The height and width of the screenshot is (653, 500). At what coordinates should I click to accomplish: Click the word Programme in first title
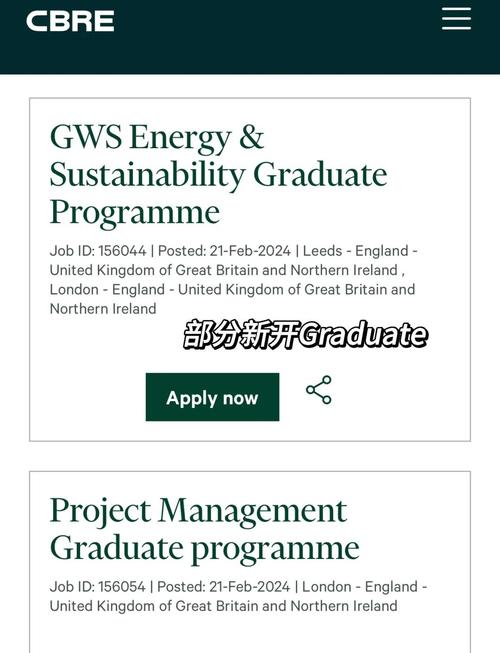click(x=134, y=213)
